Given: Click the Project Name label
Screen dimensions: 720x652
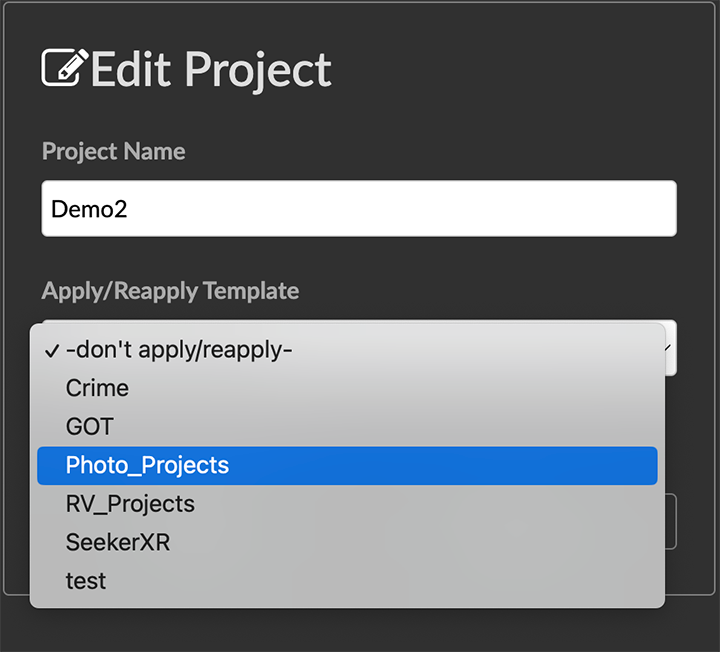Looking at the screenshot, I should [113, 152].
